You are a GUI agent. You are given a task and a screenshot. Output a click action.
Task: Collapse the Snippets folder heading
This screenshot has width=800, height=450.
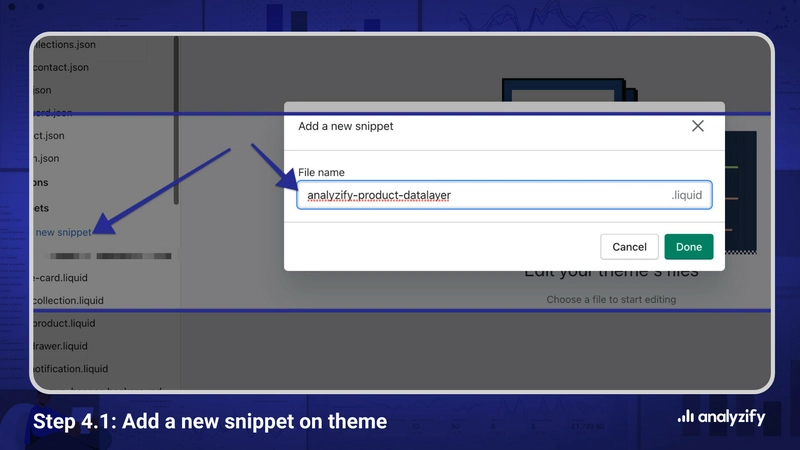pyautogui.click(x=39, y=207)
